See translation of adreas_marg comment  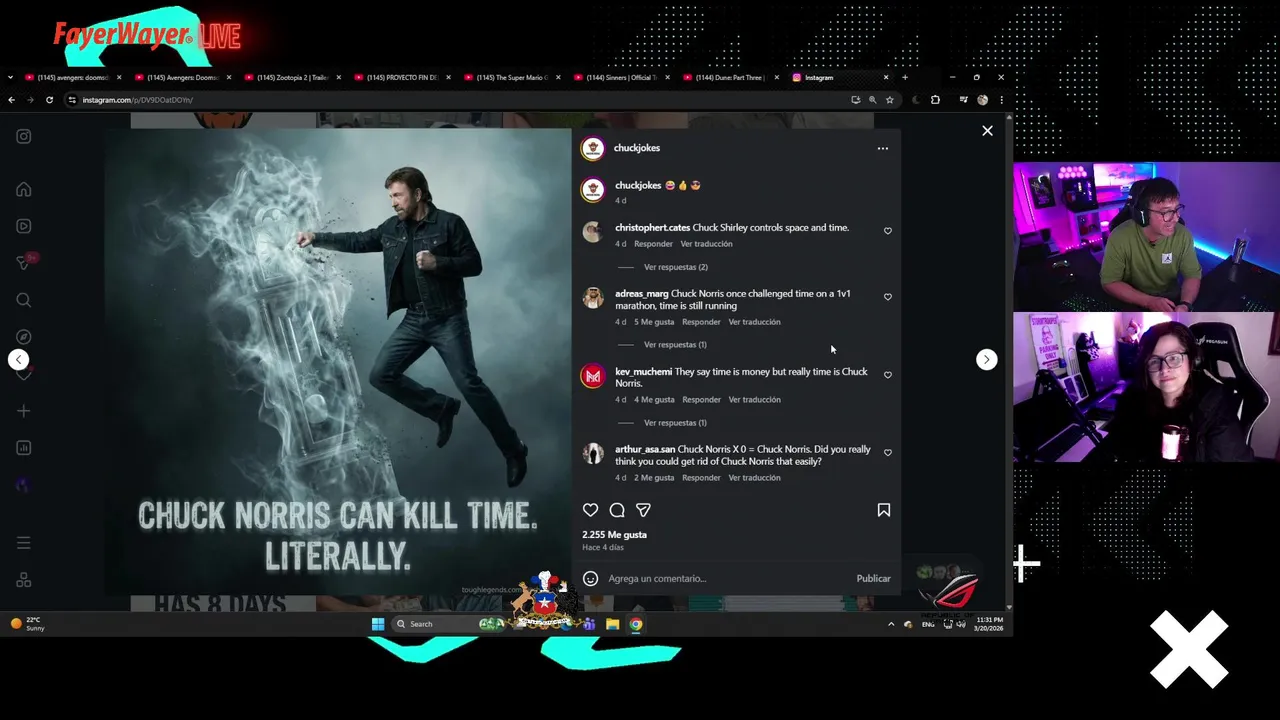pos(754,322)
